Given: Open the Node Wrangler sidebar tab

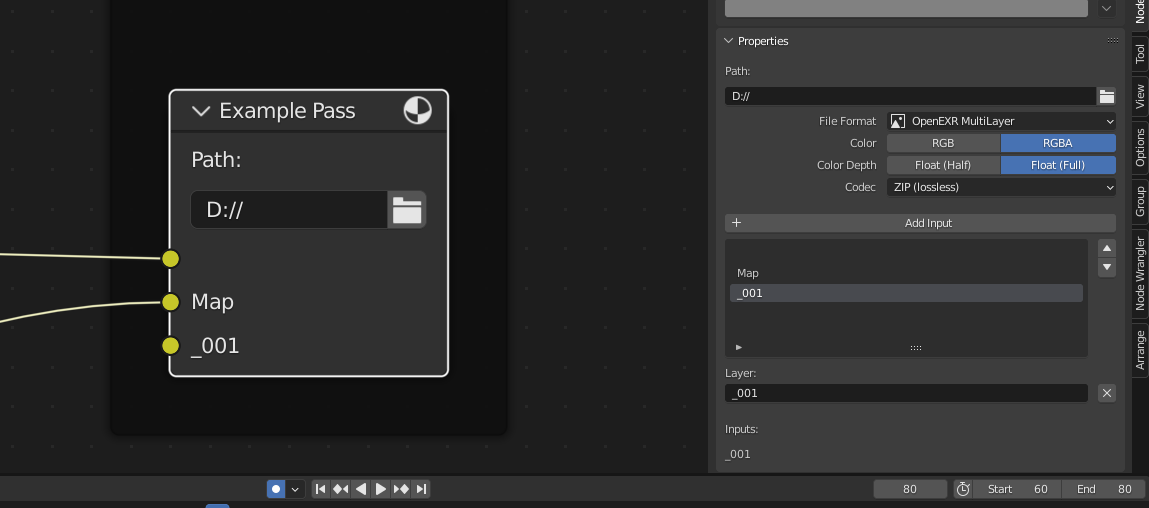Looking at the screenshot, I should pyautogui.click(x=1139, y=273).
